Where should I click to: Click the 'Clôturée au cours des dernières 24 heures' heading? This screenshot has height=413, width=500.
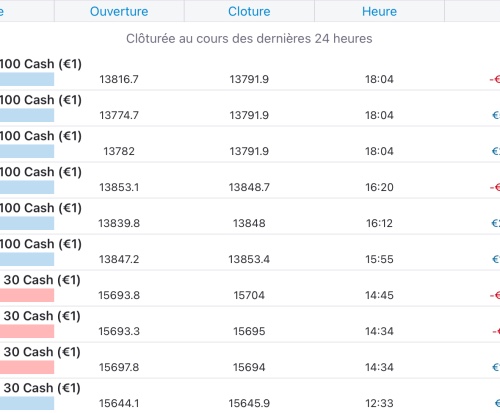click(249, 39)
